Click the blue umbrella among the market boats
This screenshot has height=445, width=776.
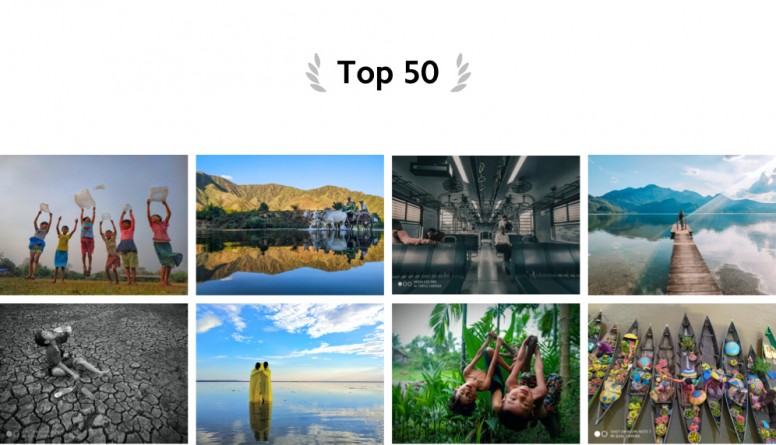[732, 348]
